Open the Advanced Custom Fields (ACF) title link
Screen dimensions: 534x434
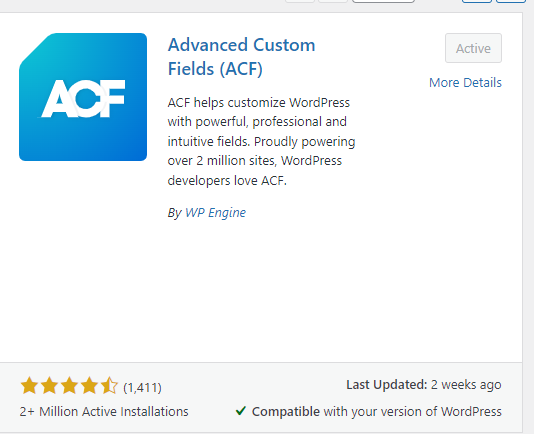coord(241,57)
